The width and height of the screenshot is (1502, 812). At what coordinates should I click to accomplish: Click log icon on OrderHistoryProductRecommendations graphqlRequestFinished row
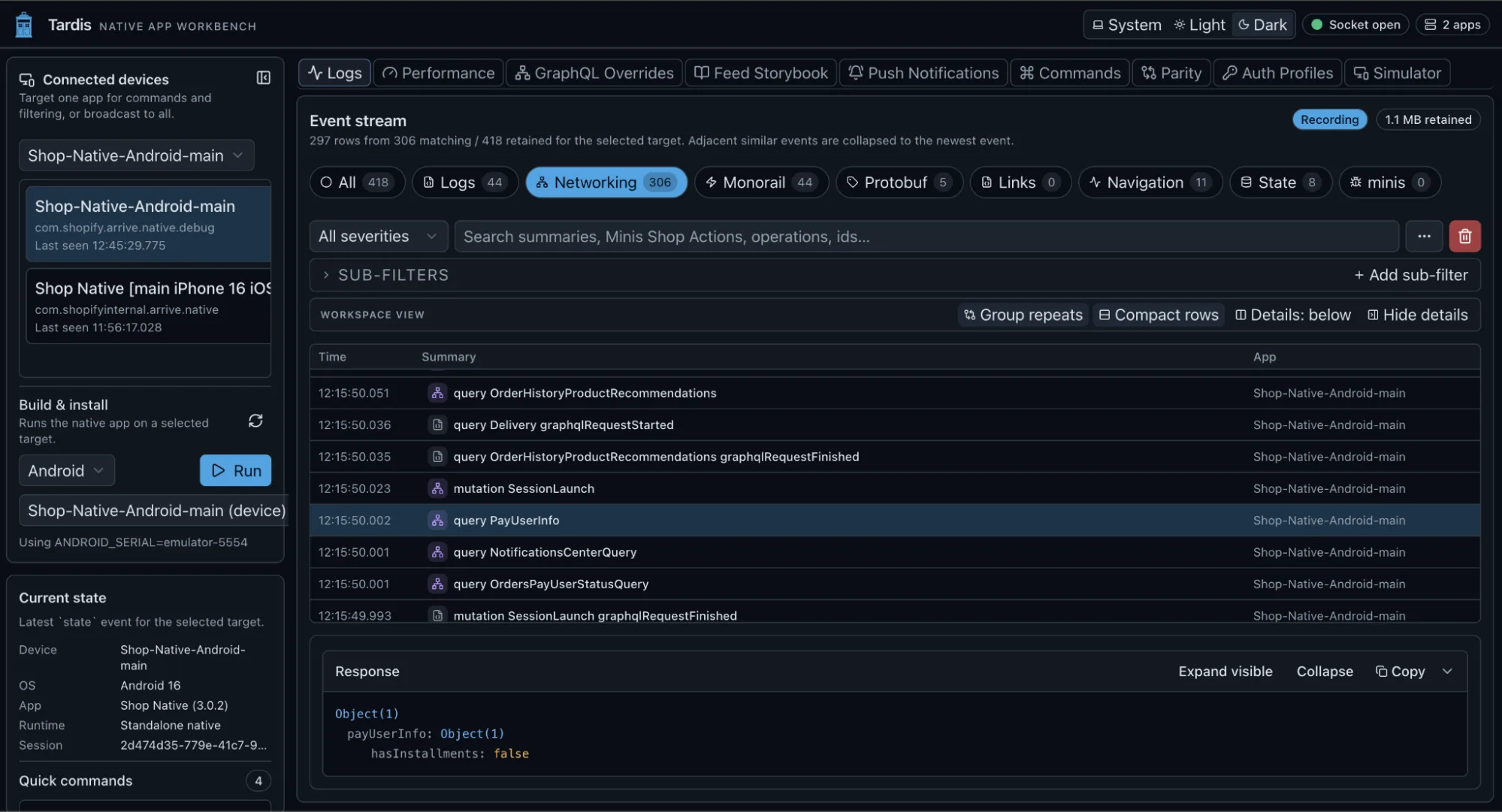(x=437, y=457)
